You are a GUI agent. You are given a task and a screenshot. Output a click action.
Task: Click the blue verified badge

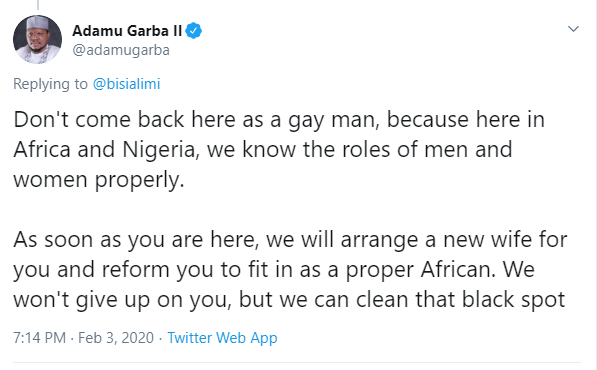click(193, 31)
